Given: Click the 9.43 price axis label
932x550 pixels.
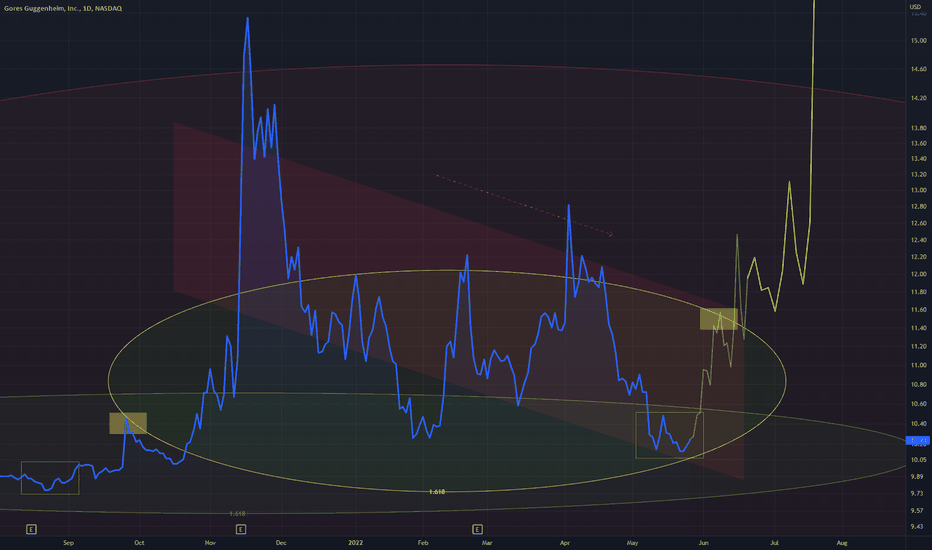Looking at the screenshot, I should click(x=918, y=526).
